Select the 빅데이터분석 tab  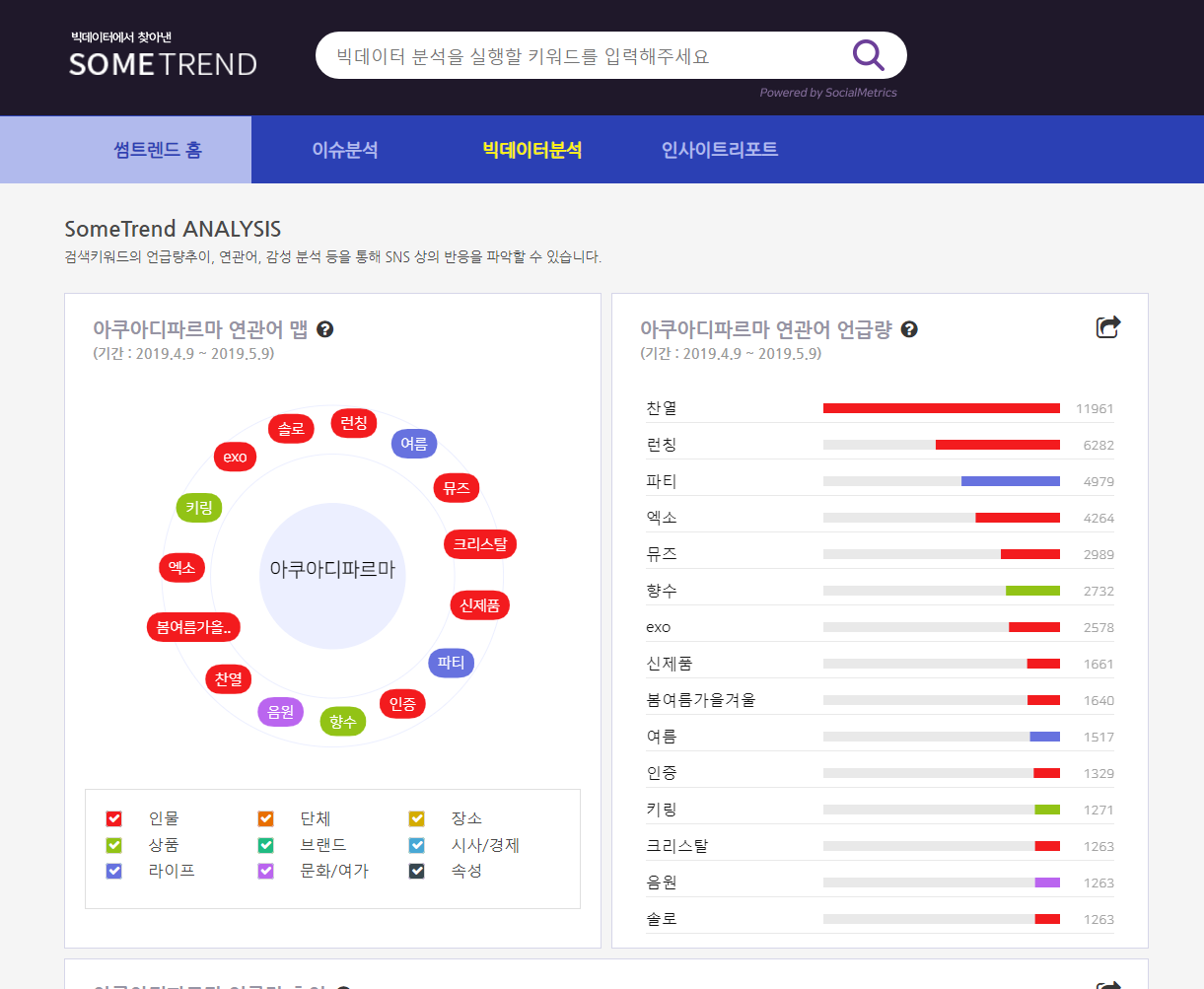pos(532,150)
